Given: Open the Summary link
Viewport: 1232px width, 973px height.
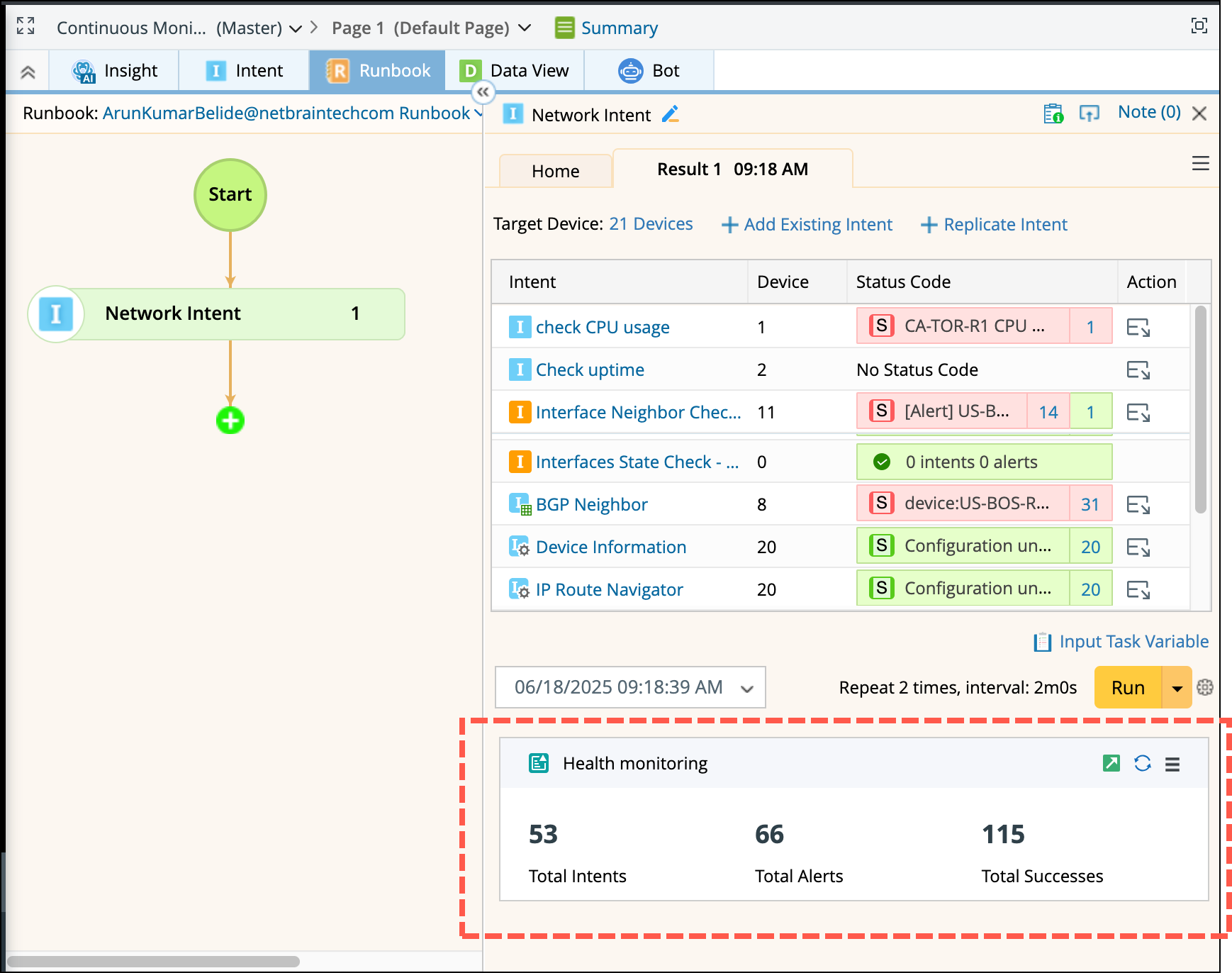Looking at the screenshot, I should (x=606, y=28).
